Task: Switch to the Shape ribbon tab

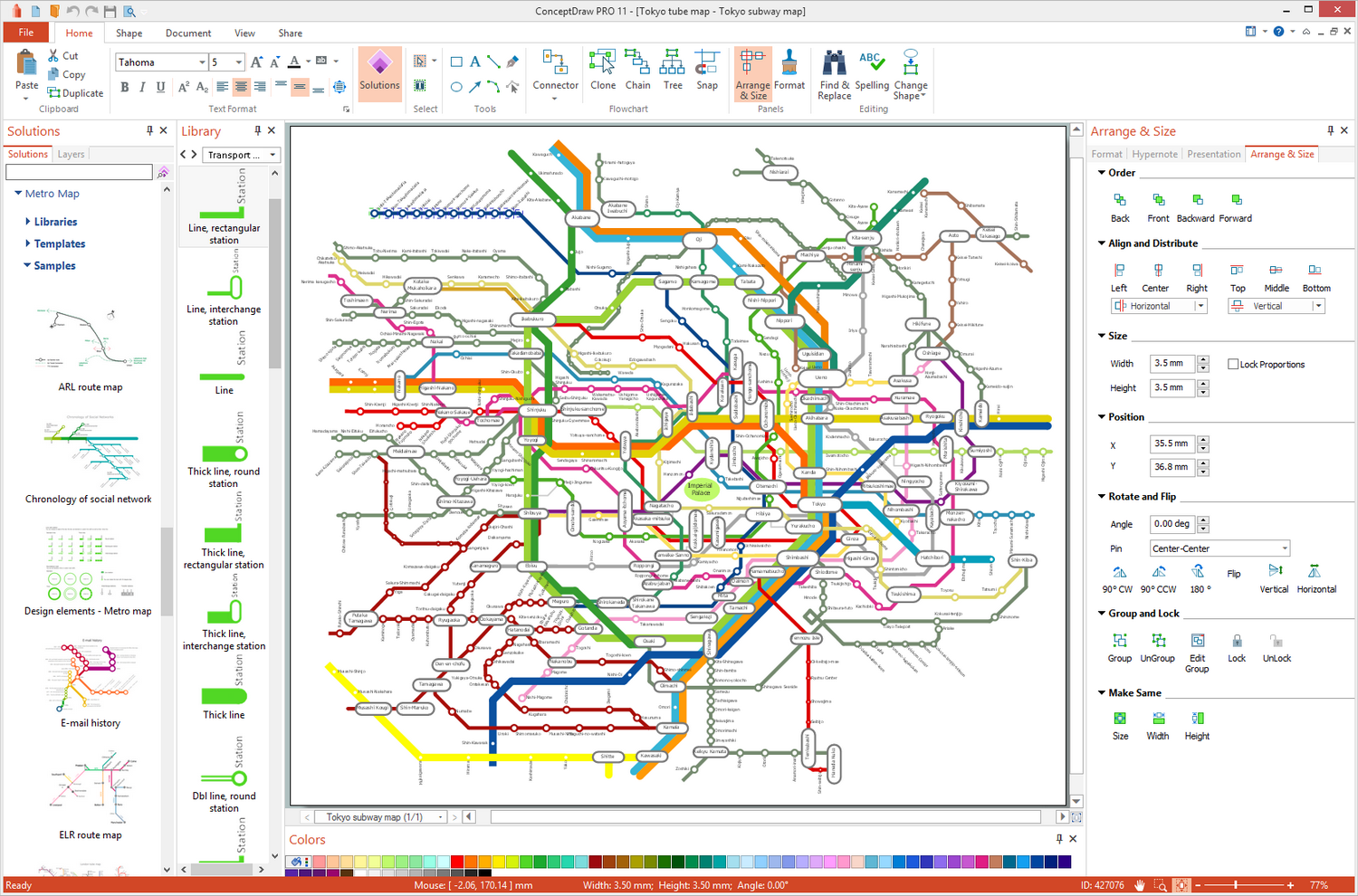Action: click(129, 33)
